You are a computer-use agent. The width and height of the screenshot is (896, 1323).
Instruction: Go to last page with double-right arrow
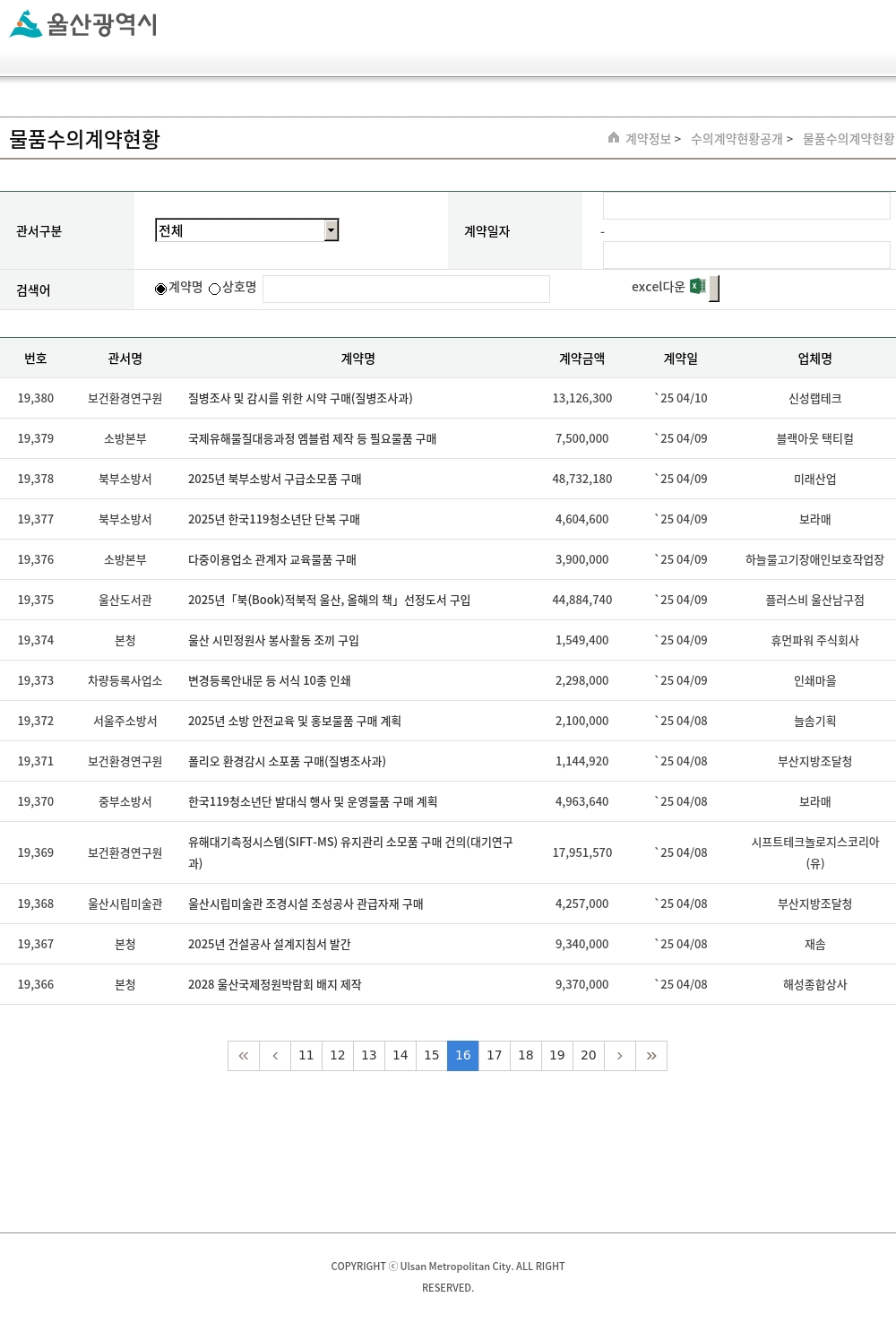651,1055
